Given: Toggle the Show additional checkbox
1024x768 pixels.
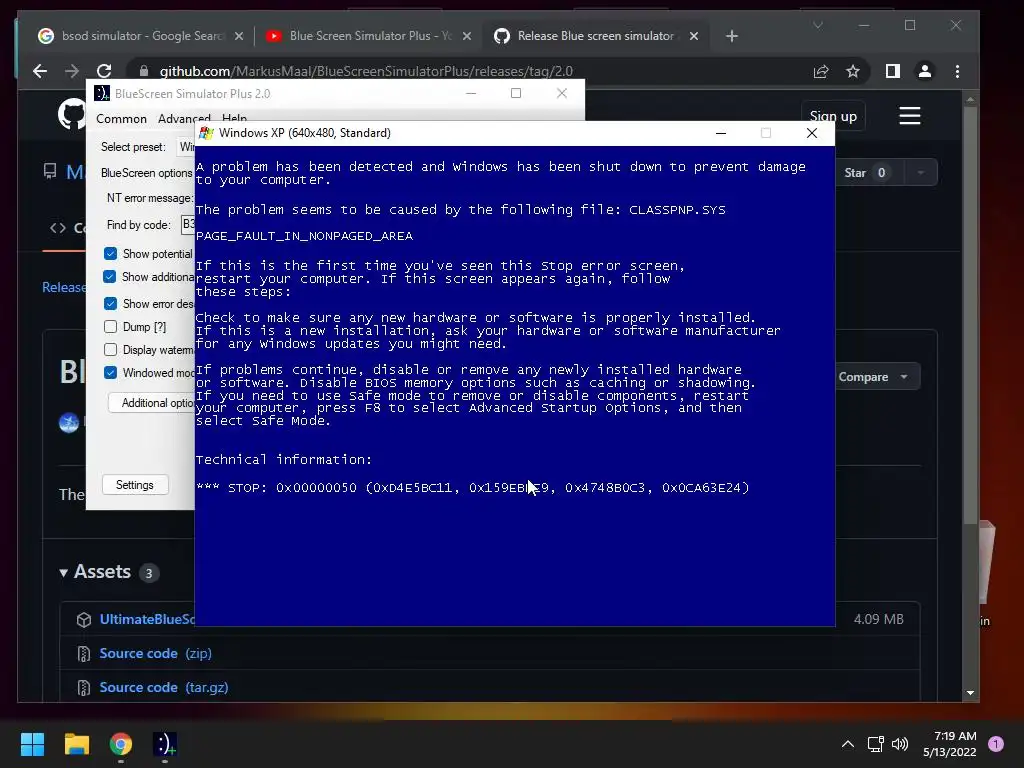Looking at the screenshot, I should point(110,277).
